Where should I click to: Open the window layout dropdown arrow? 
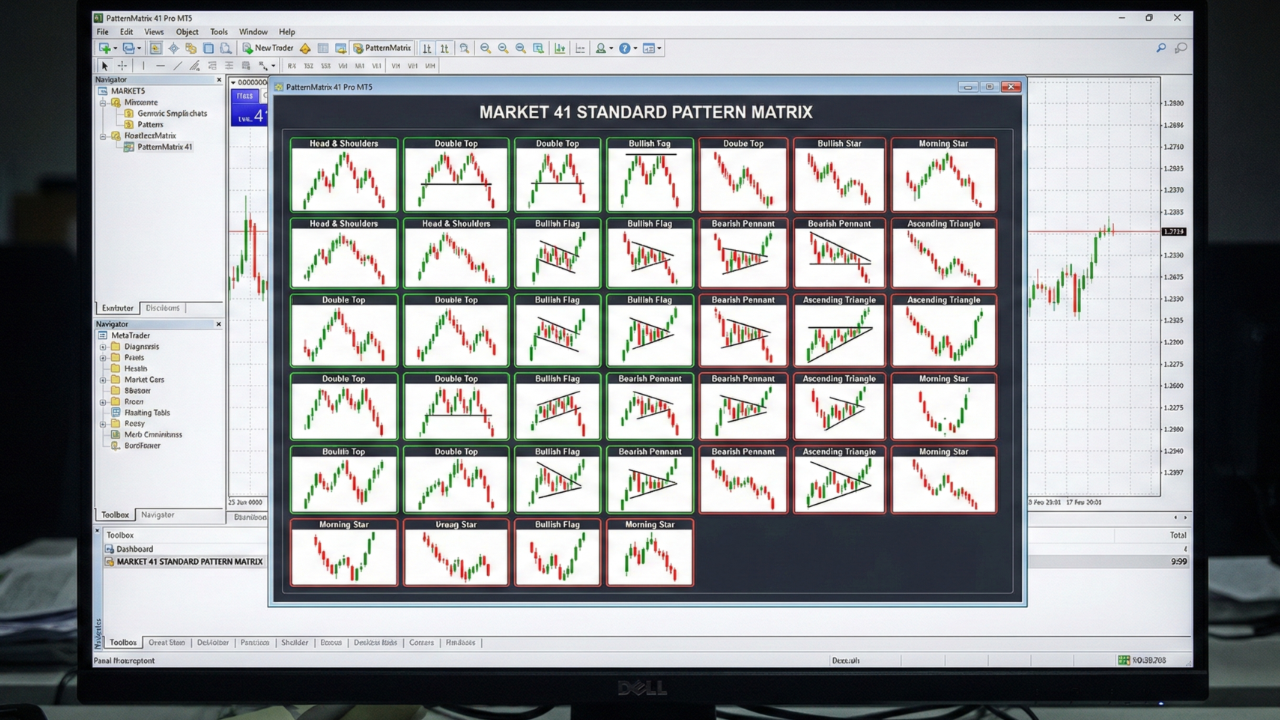659,48
